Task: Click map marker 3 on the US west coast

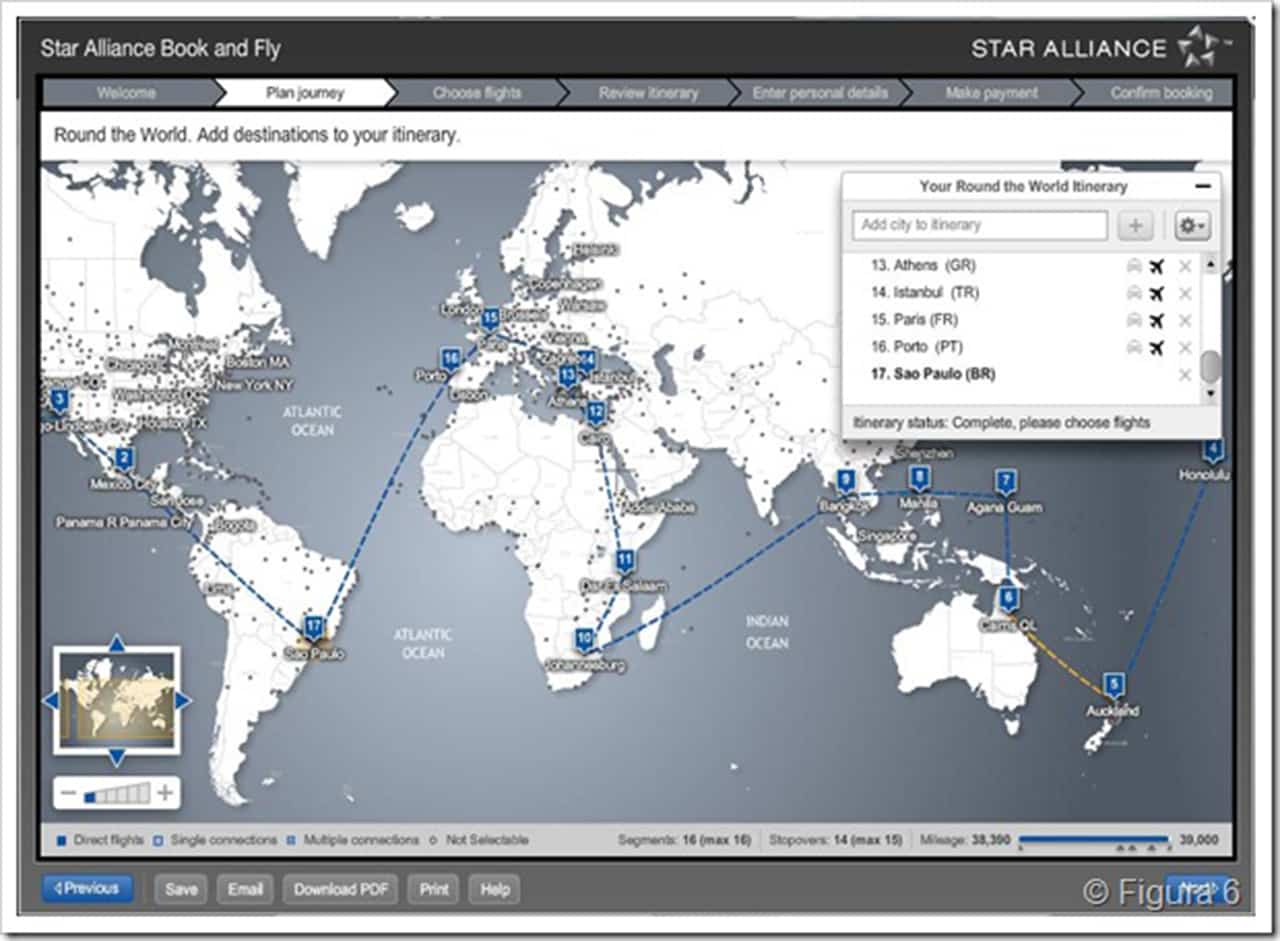Action: [60, 402]
